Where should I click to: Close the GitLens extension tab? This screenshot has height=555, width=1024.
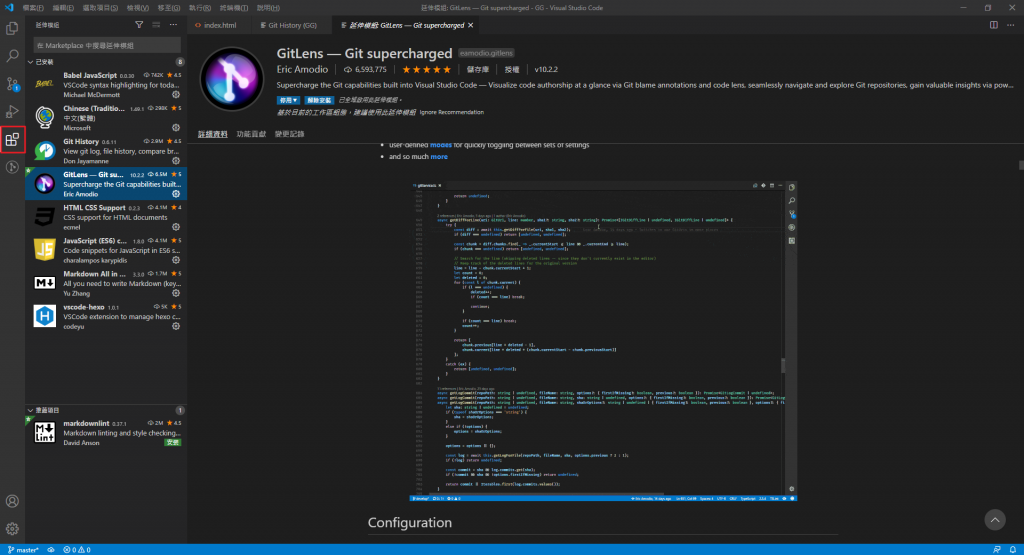(470, 25)
